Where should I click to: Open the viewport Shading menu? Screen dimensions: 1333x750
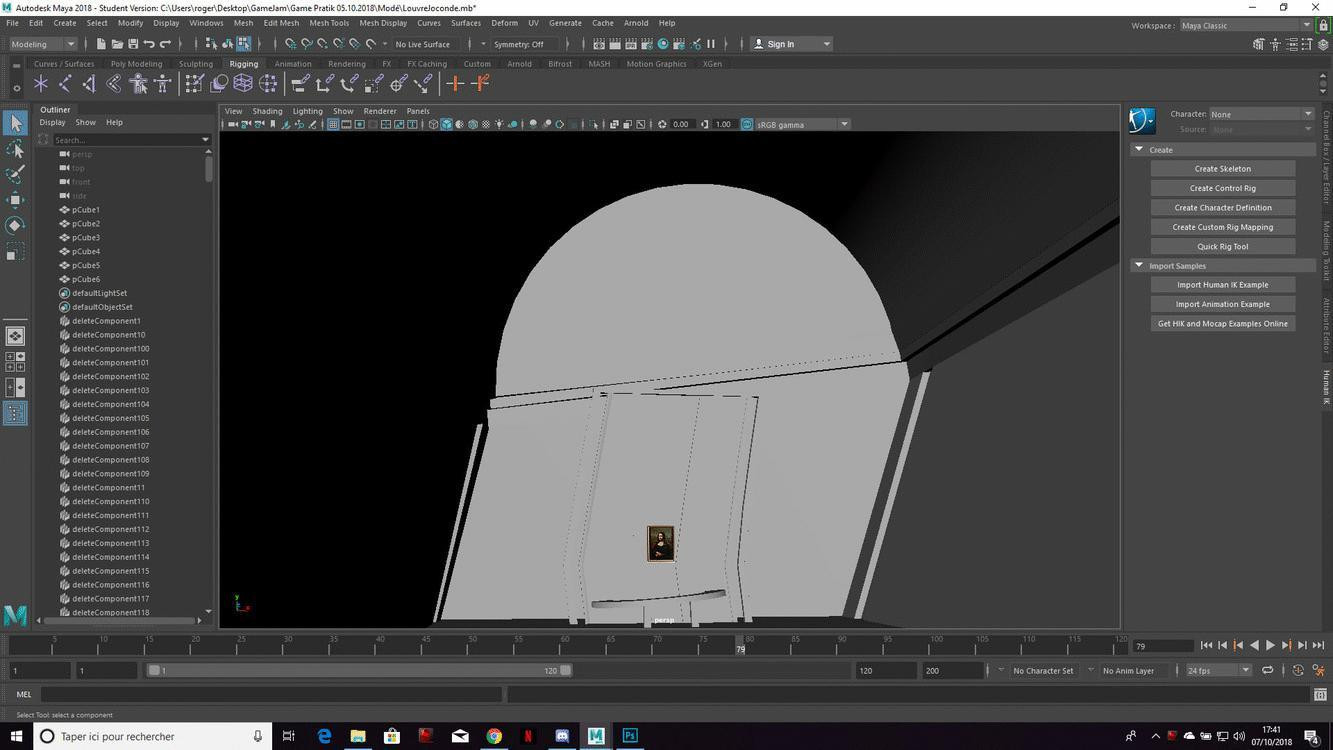point(267,111)
